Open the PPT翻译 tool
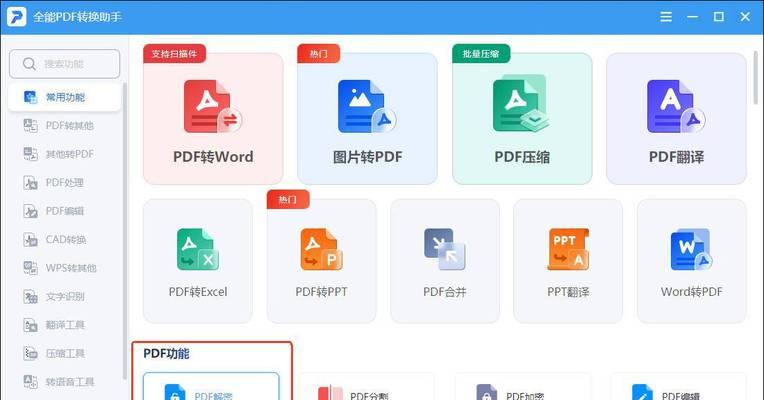 point(568,261)
